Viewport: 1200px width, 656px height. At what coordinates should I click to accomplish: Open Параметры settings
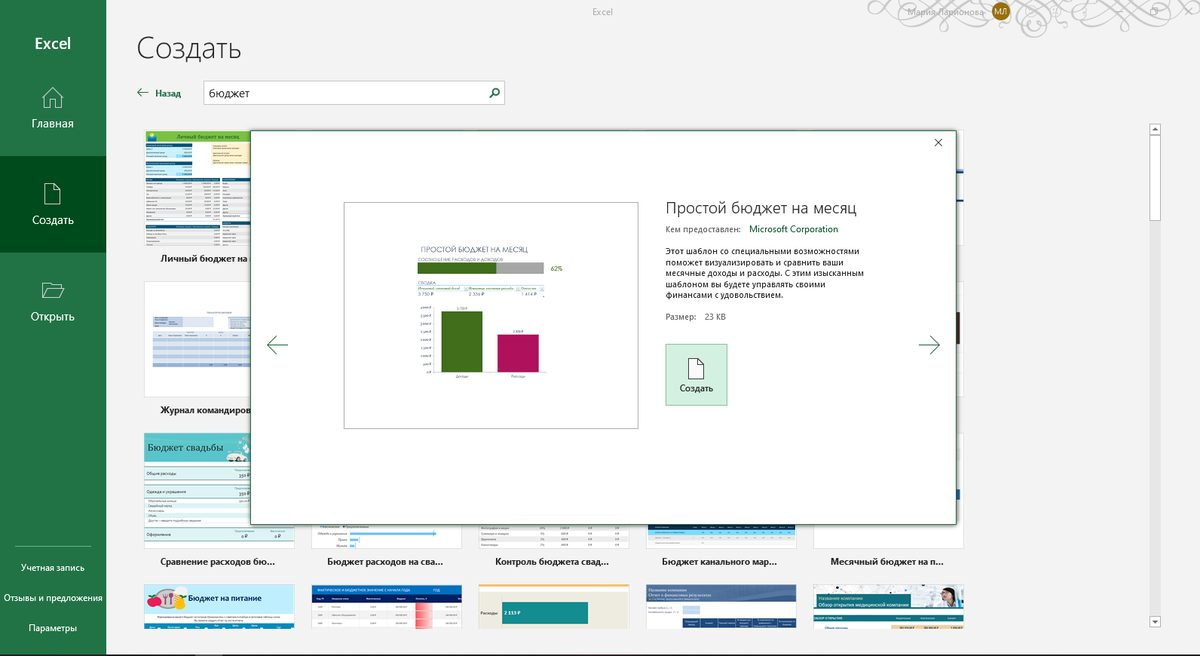coord(53,628)
